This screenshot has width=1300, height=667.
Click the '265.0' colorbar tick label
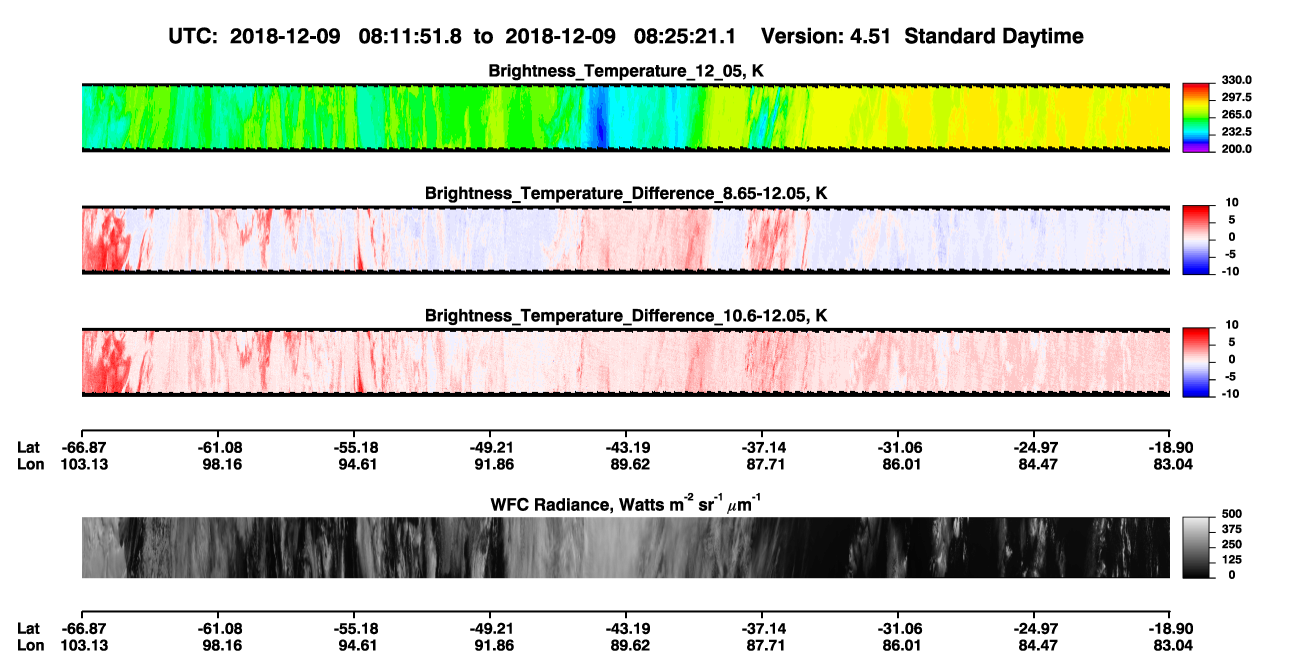[1235, 115]
